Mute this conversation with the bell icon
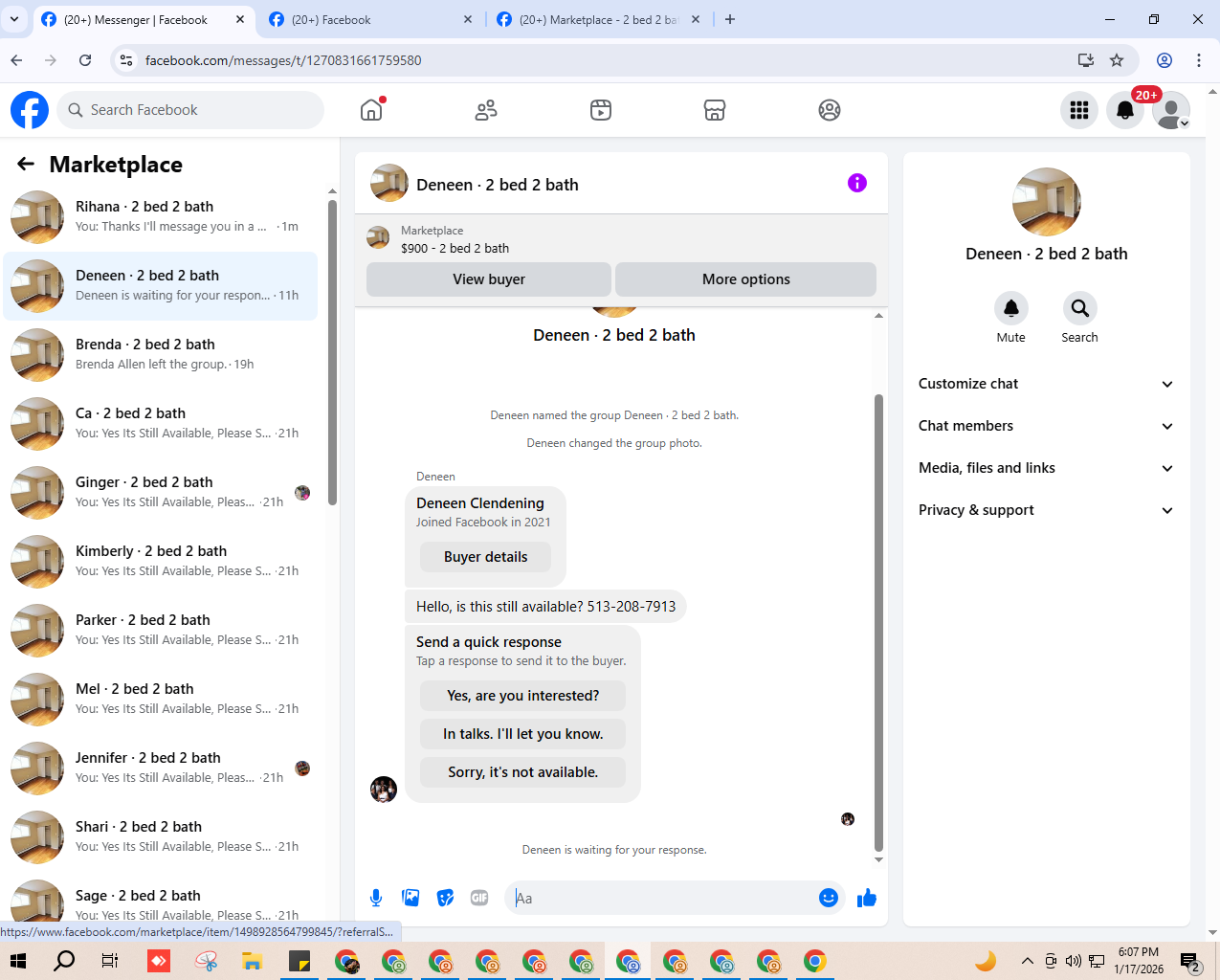 pyautogui.click(x=1011, y=308)
